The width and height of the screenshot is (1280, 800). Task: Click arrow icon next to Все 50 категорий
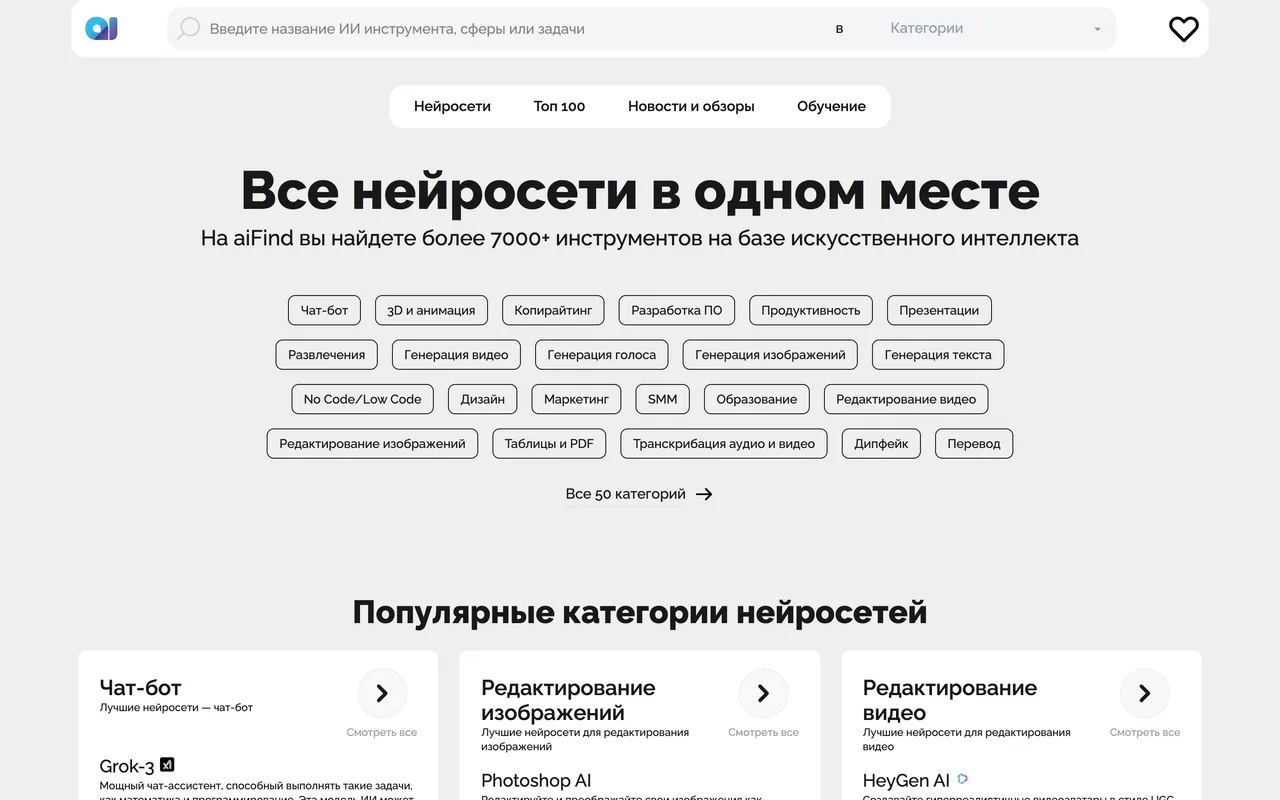704,494
